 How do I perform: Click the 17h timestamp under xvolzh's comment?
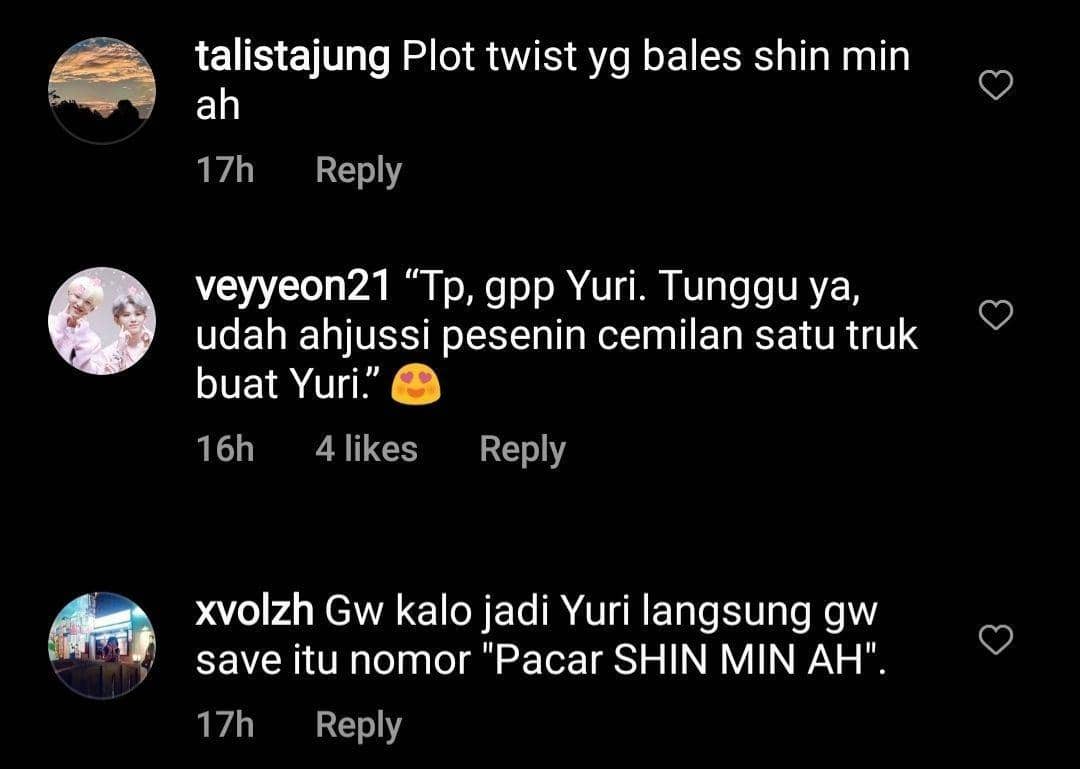225,725
